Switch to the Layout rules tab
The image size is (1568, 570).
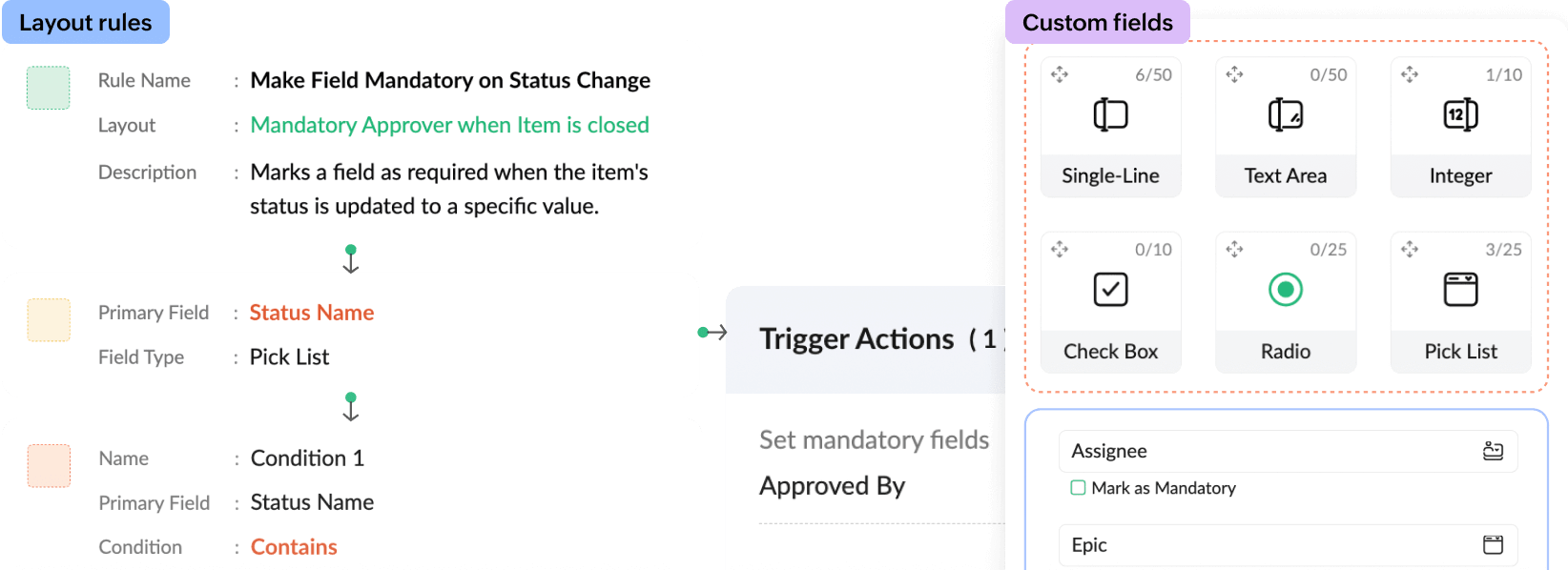point(85,23)
